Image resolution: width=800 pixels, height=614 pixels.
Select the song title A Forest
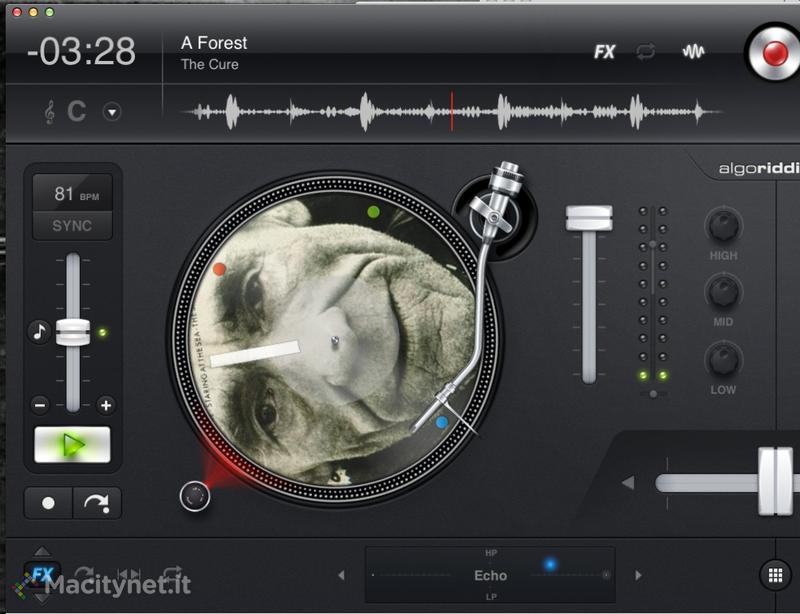tap(214, 43)
